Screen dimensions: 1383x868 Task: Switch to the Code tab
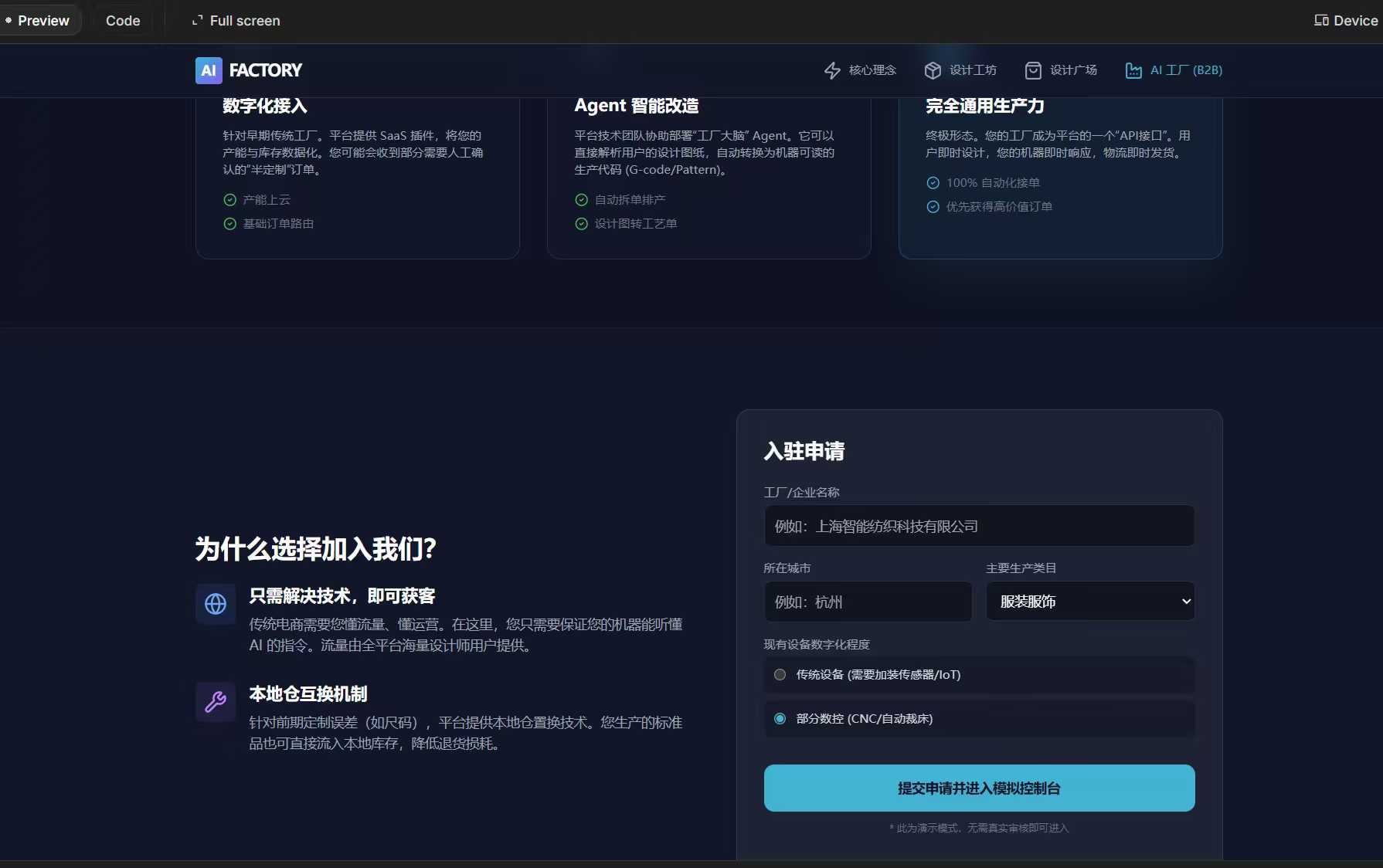coord(123,21)
